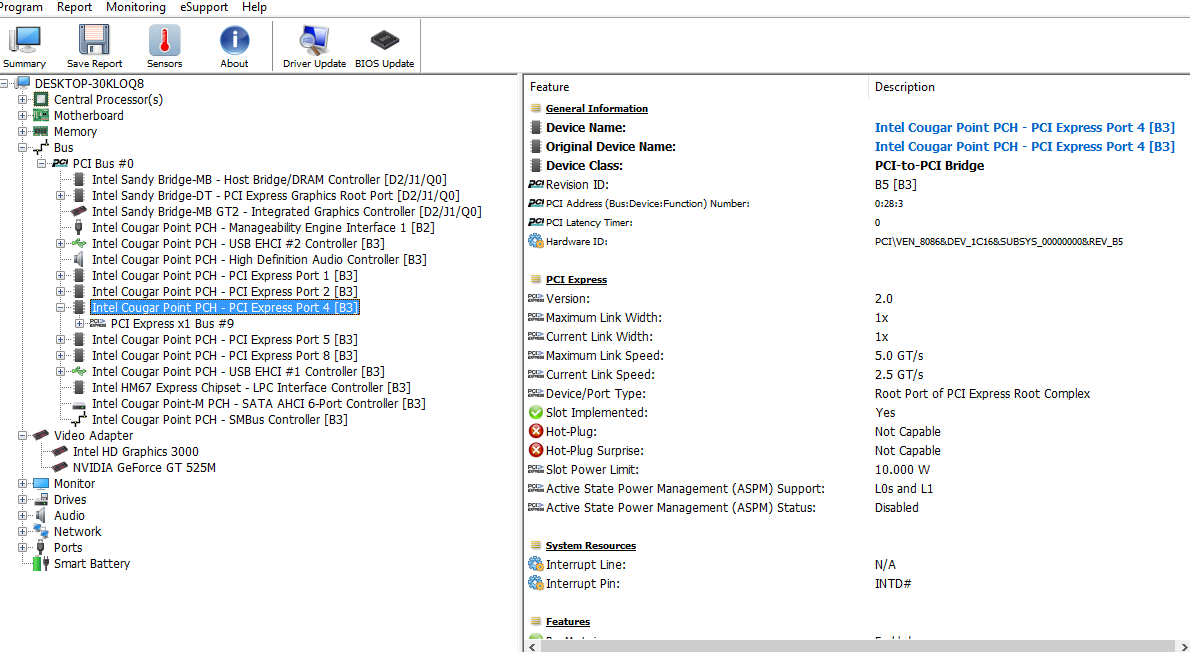Open the Original Device Name link

click(x=1025, y=146)
